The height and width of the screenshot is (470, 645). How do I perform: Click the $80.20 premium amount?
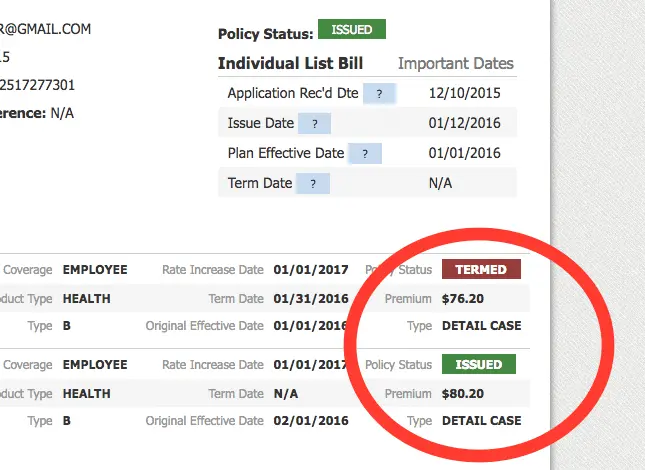click(462, 393)
